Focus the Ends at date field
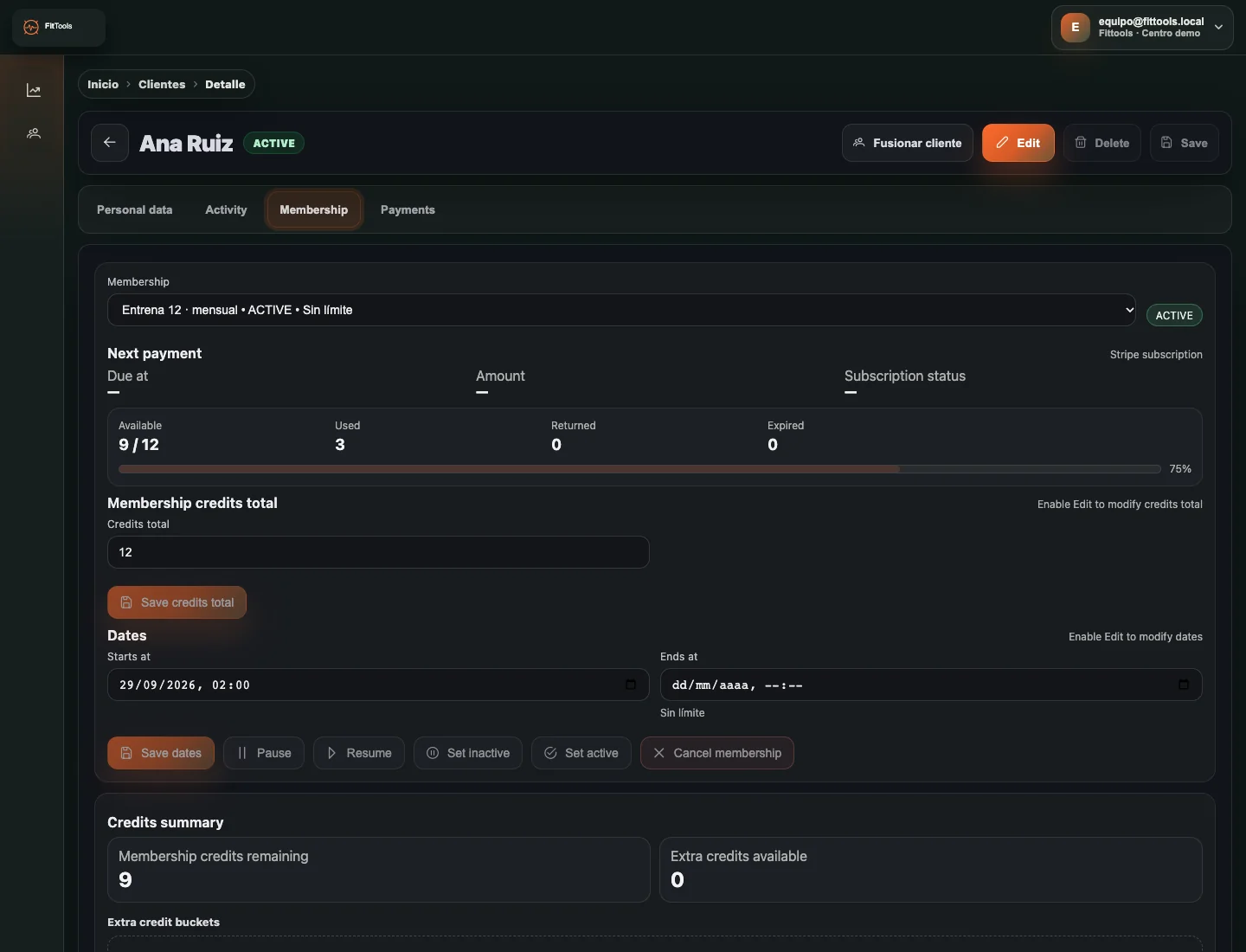1246x952 pixels. [931, 685]
